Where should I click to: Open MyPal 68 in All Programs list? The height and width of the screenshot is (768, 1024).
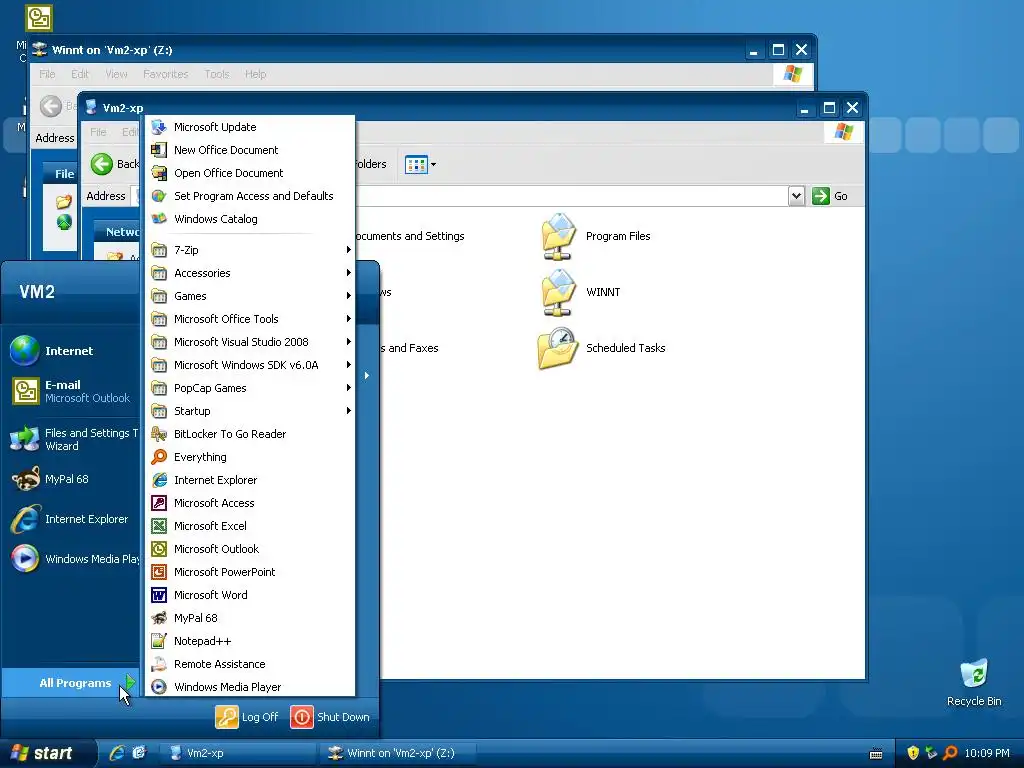point(250,617)
